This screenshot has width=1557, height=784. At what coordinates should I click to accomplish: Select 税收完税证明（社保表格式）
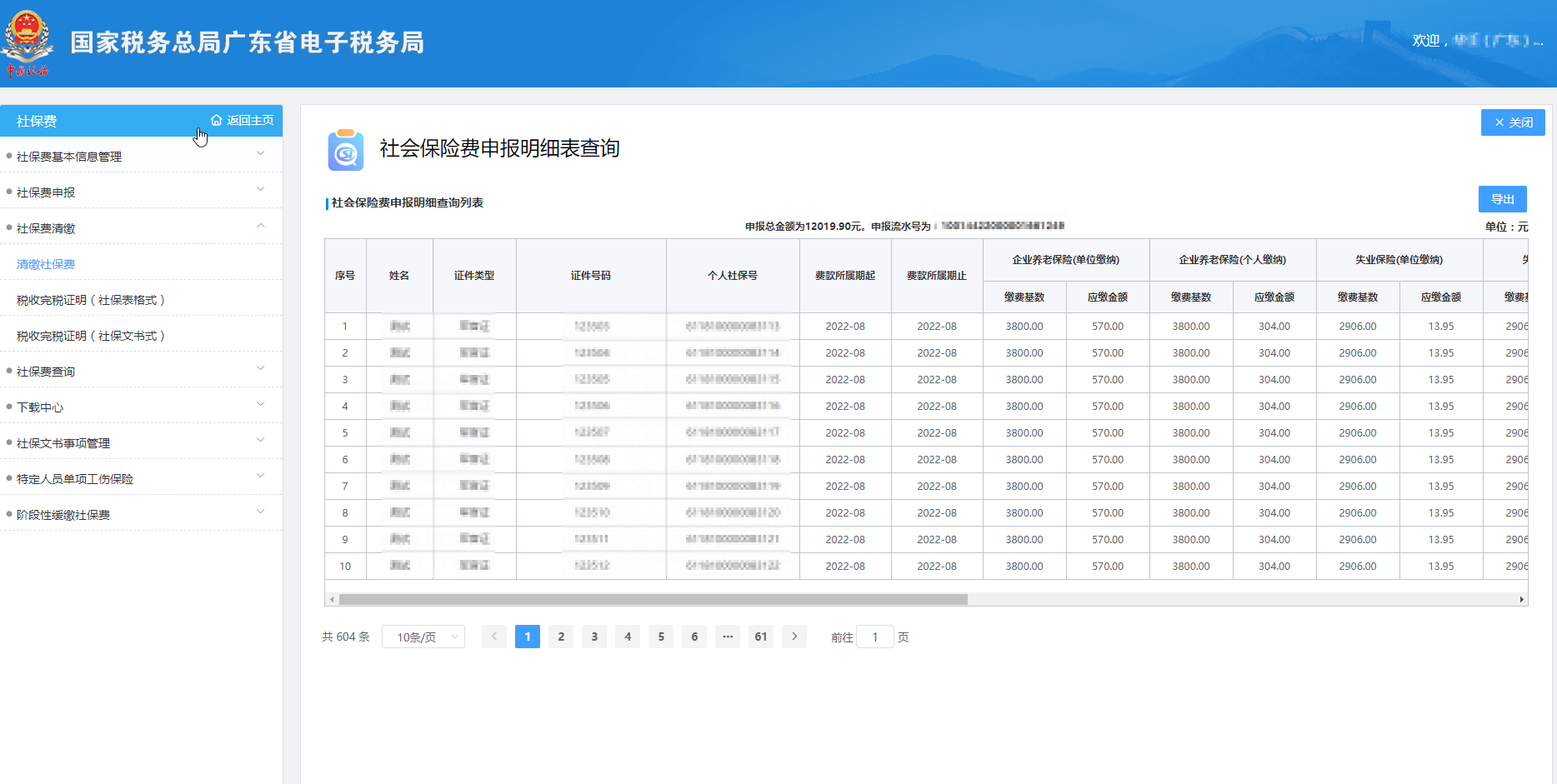pyautogui.click(x=91, y=300)
